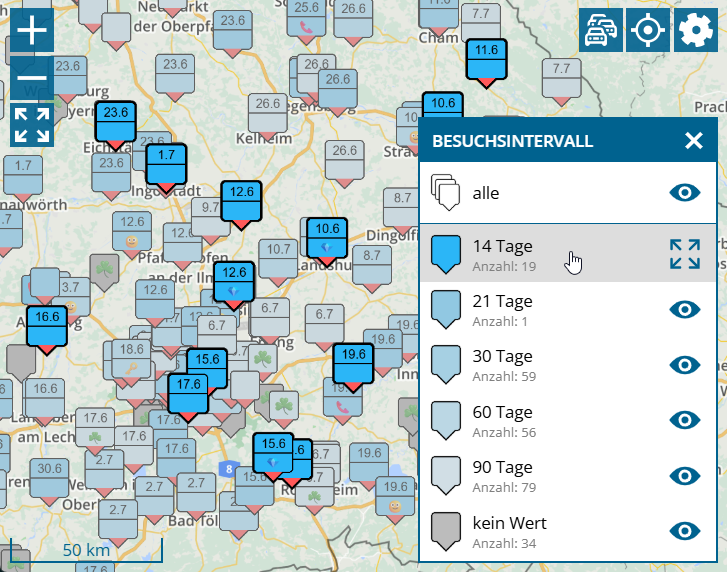
Task: Click the 21 Tage color swatch
Action: pyautogui.click(x=446, y=310)
